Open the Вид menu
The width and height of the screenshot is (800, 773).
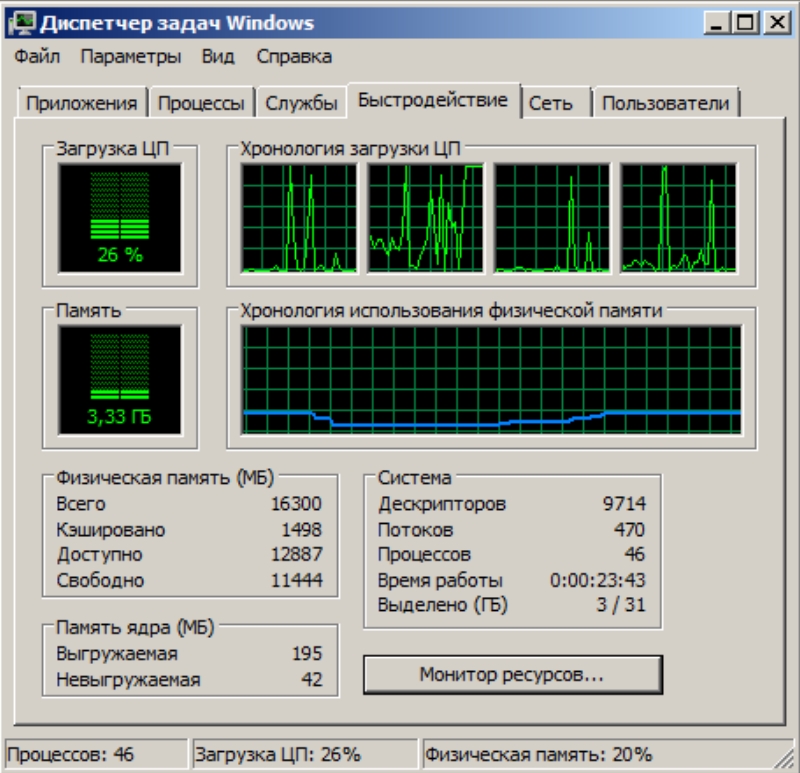click(218, 56)
